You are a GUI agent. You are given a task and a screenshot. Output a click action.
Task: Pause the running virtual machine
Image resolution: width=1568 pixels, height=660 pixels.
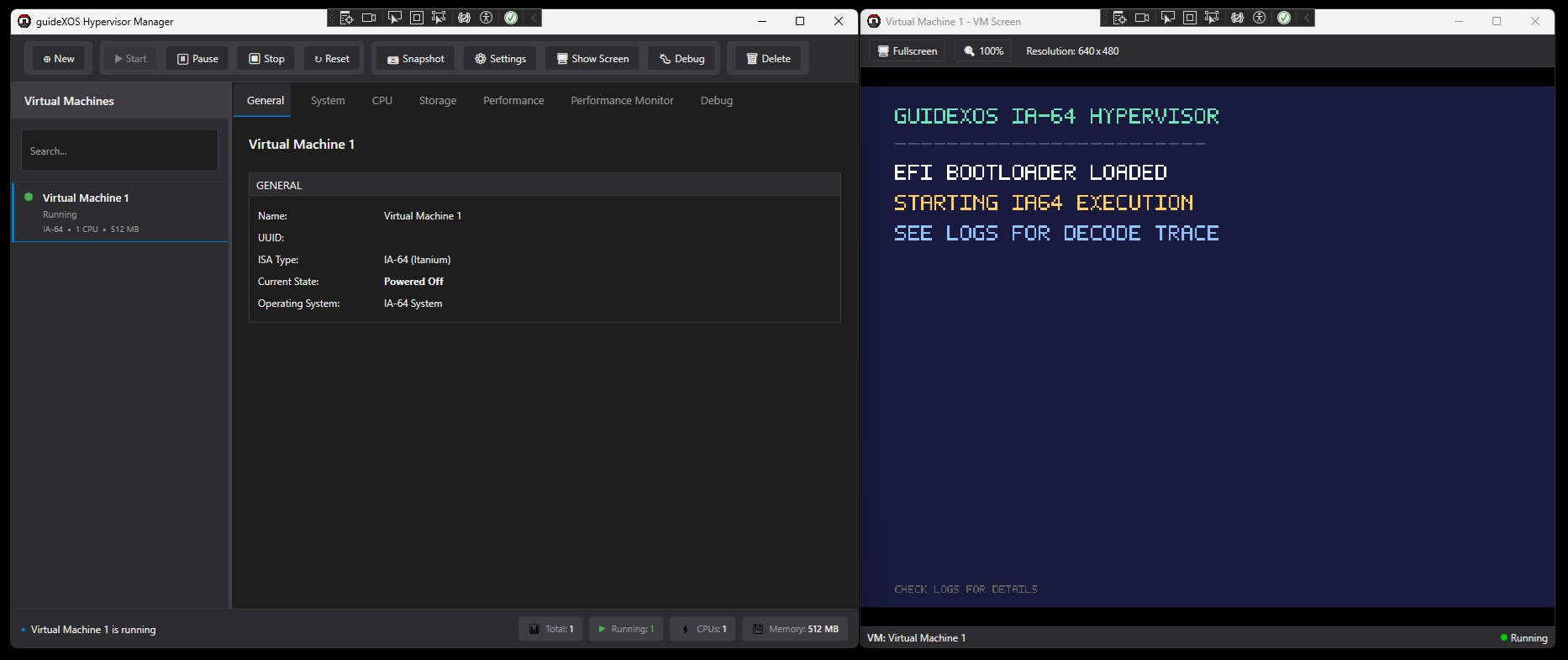click(x=197, y=59)
